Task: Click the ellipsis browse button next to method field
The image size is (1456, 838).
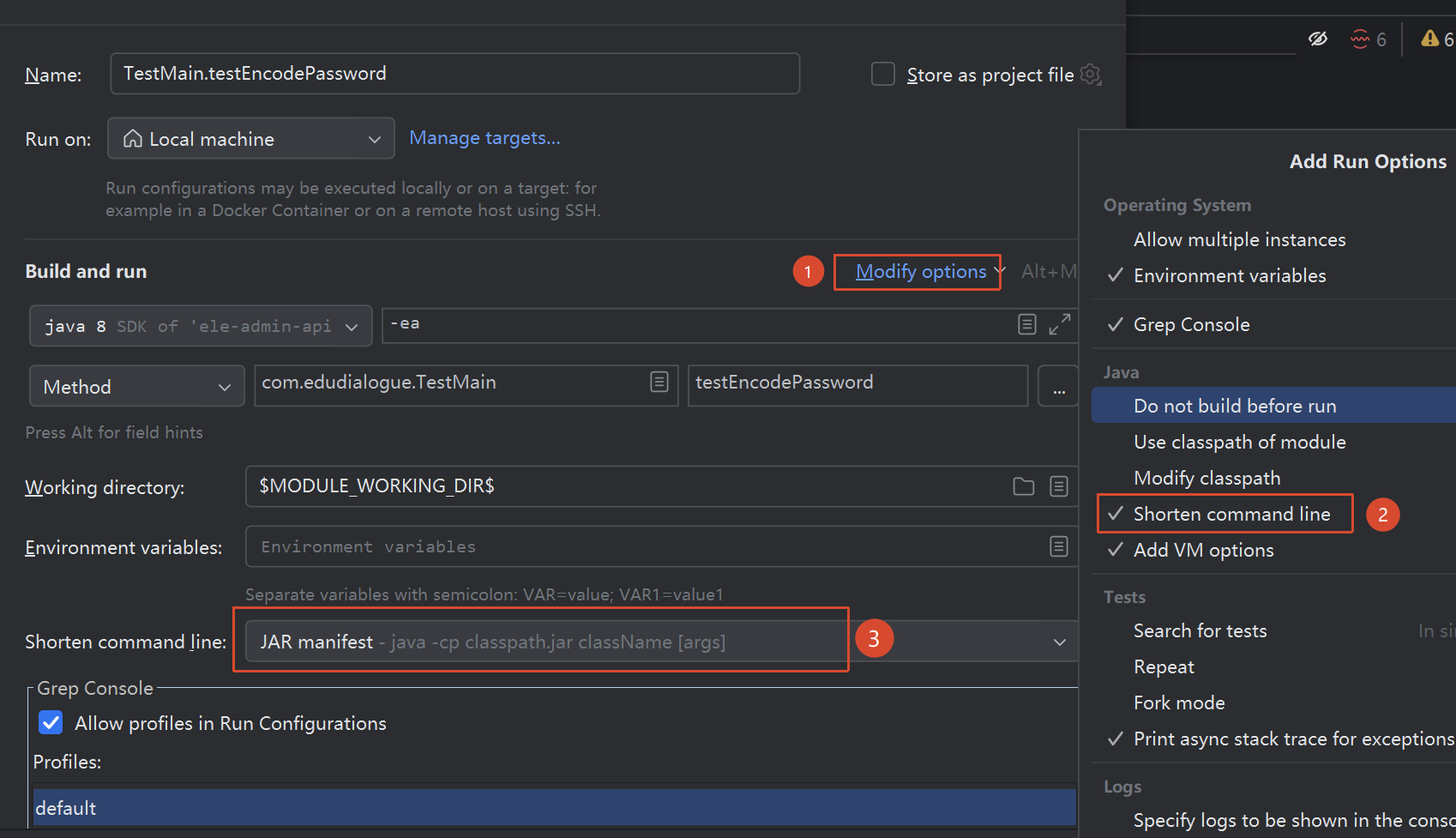Action: coord(1059,386)
